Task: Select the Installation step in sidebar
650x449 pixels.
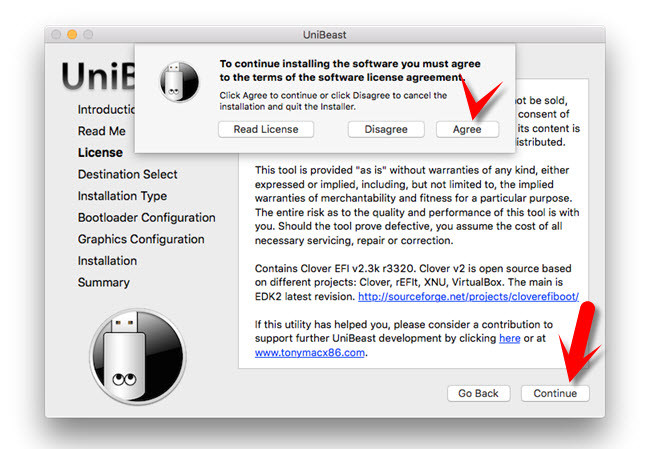Action: point(107,260)
